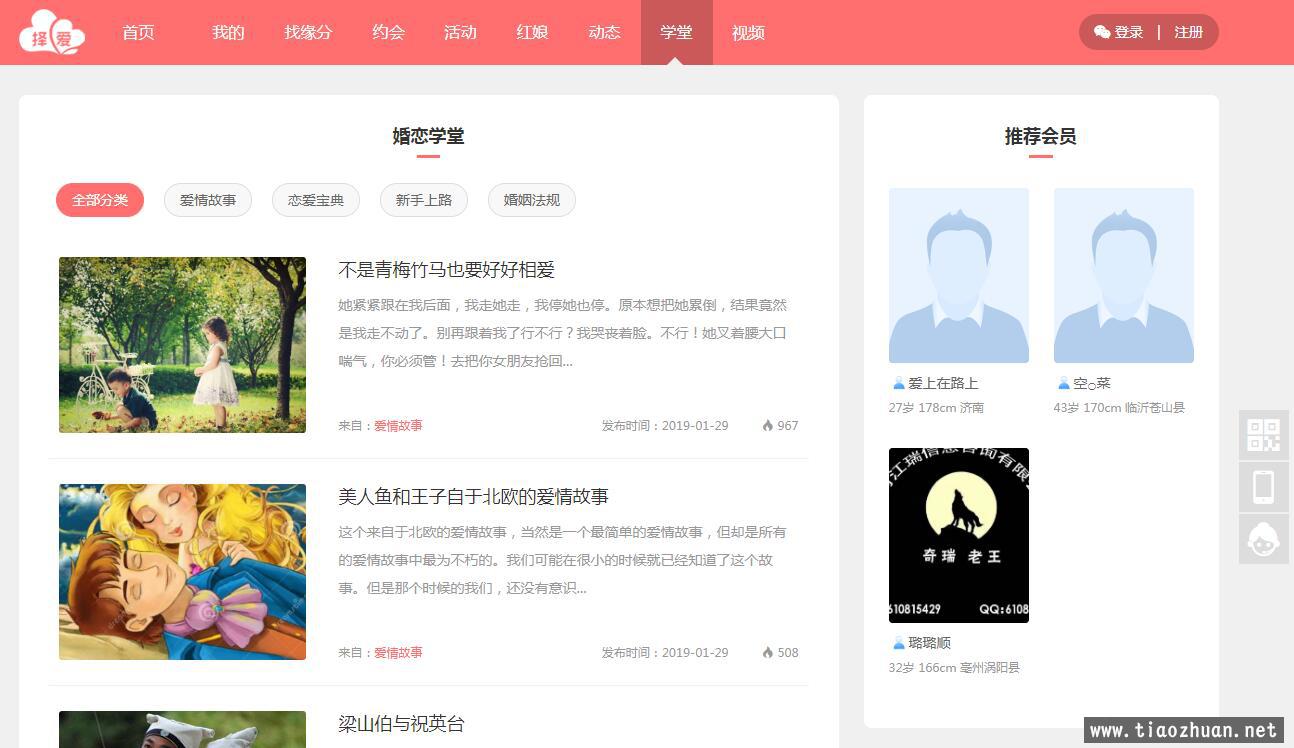Image resolution: width=1294 pixels, height=748 pixels.
Task: Click member name 空○菜
Action: 1092,383
